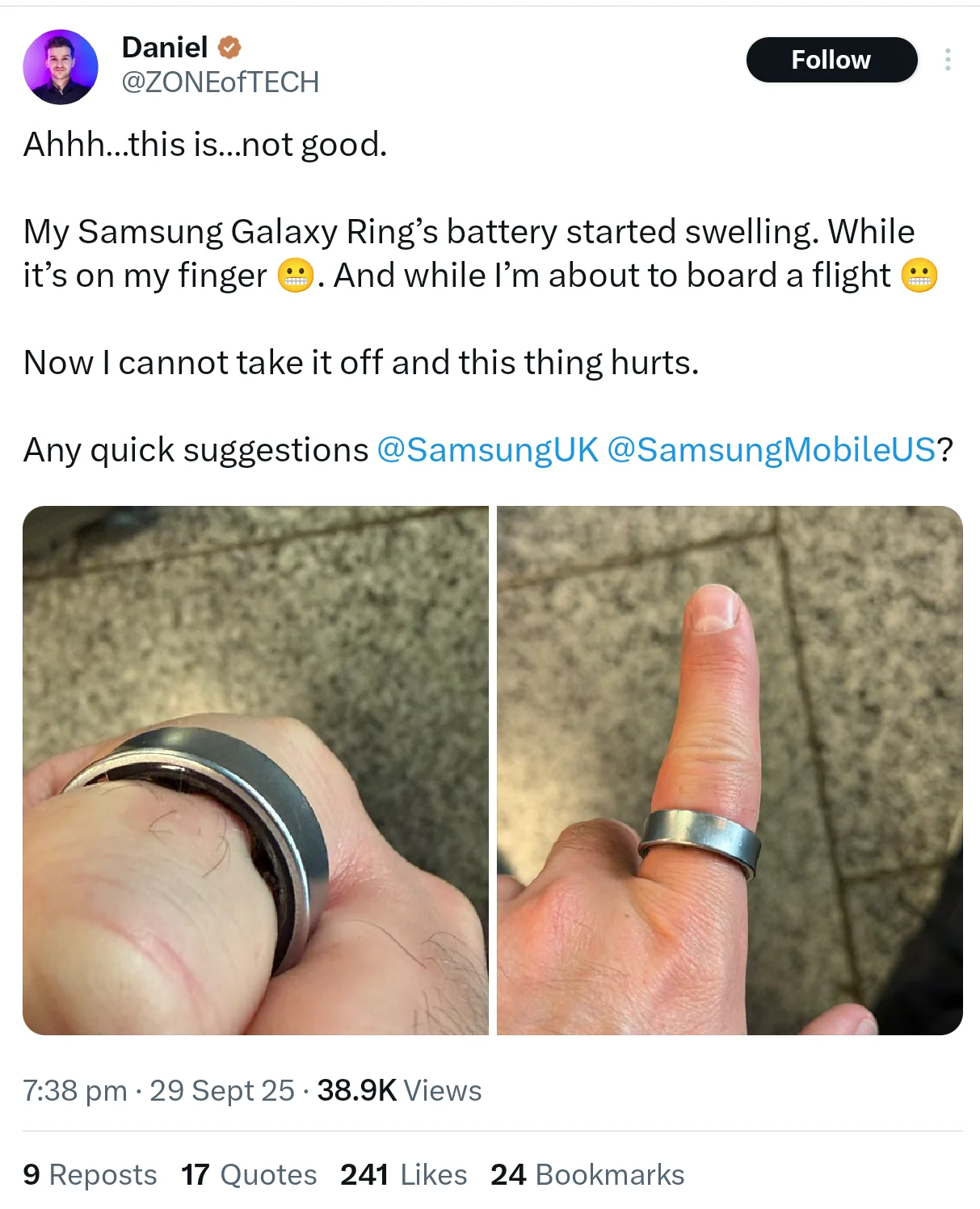Open the @SamsungMobileUS mention link
Screen dimensions: 980x1209
click(772, 450)
